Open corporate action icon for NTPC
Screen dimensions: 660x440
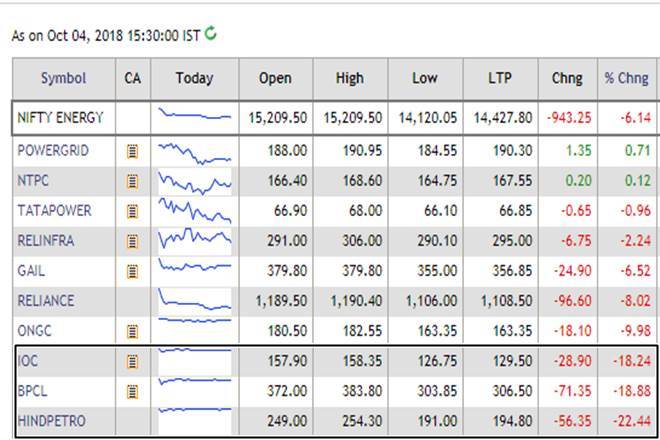click(x=132, y=181)
